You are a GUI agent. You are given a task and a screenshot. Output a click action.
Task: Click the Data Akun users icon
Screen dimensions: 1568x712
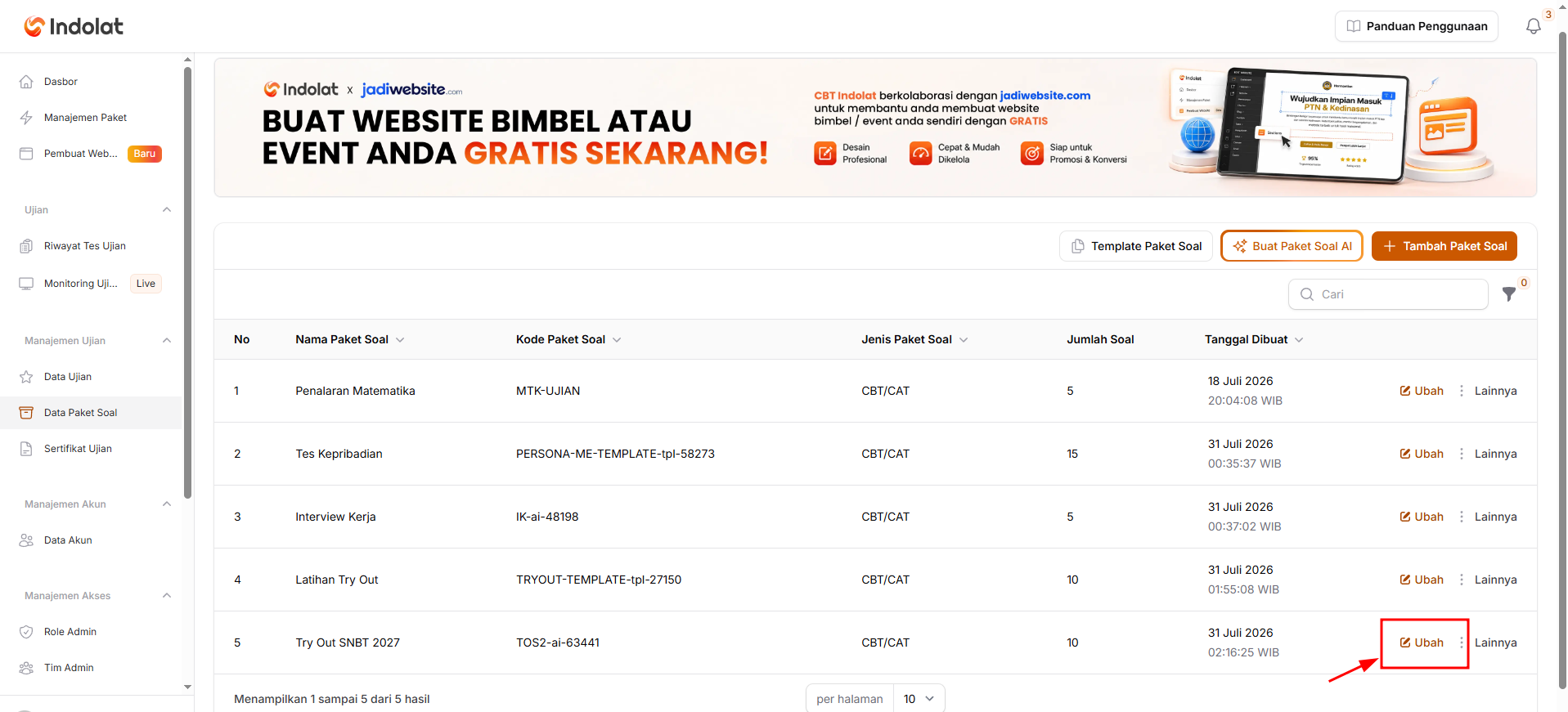(x=26, y=540)
